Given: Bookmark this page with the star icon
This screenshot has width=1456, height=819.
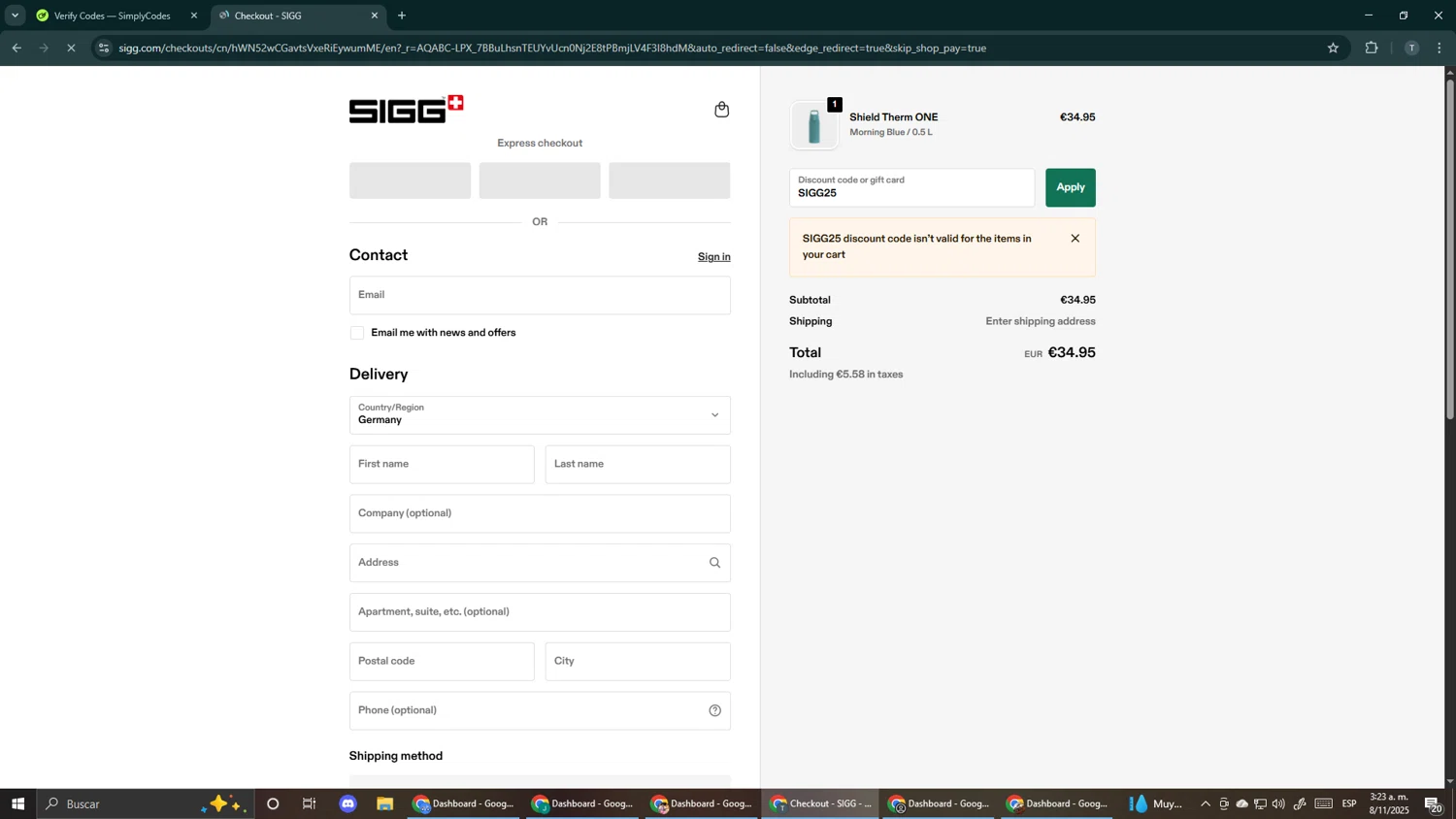Looking at the screenshot, I should click(x=1333, y=48).
